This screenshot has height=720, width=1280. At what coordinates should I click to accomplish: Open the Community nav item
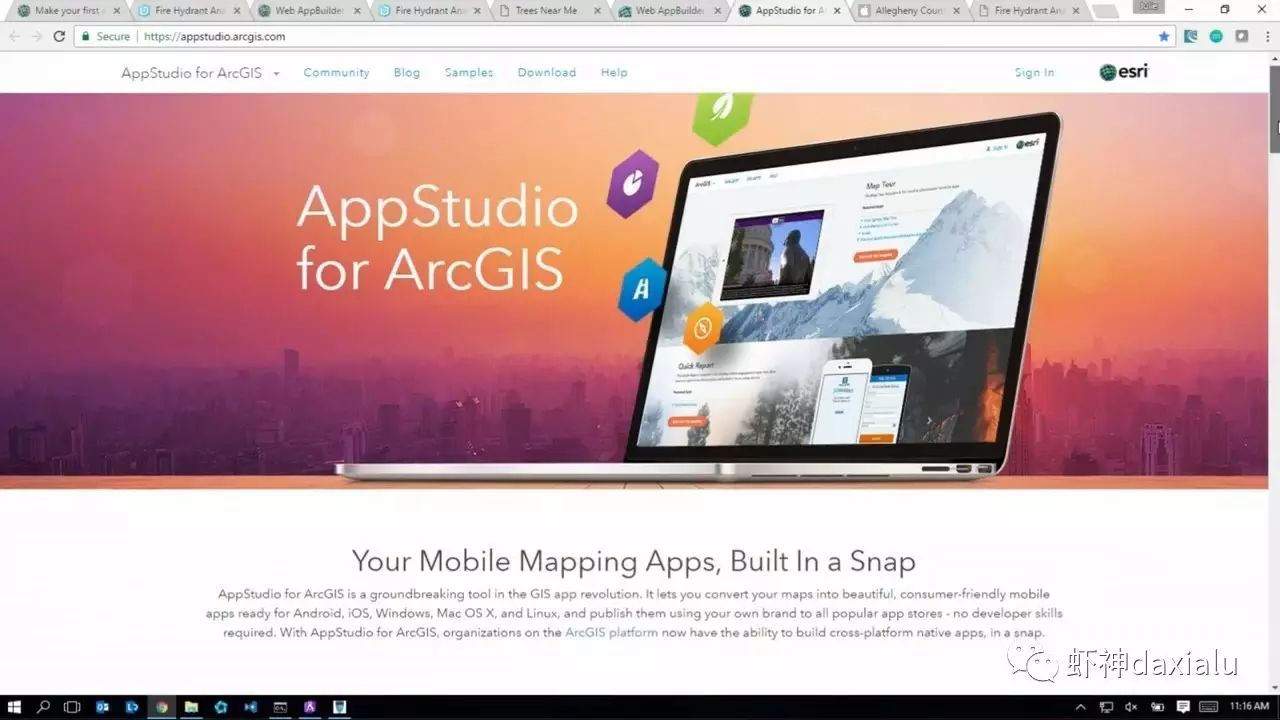click(336, 73)
